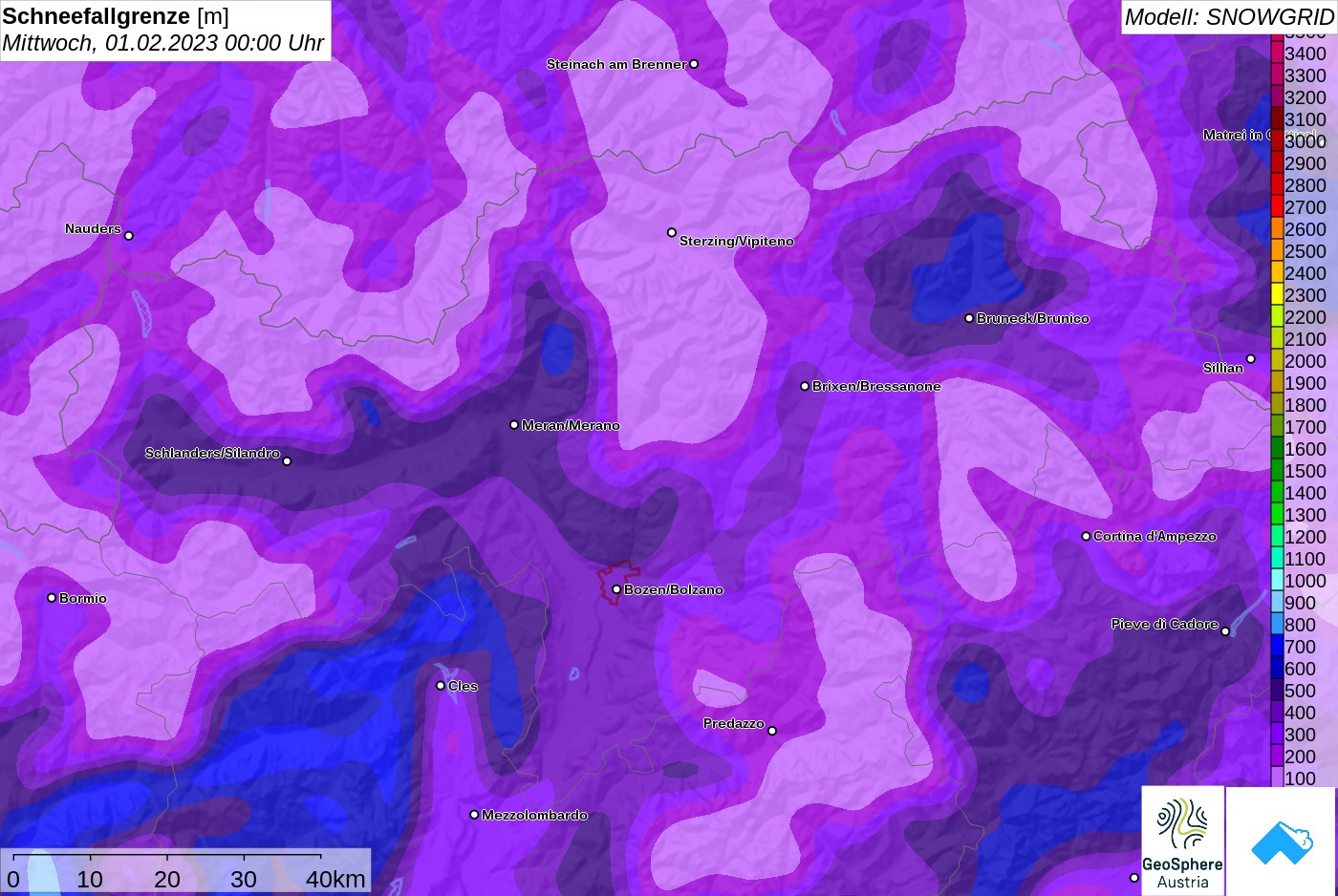The image size is (1338, 896).
Task: Select the 3300 m legend color swatch
Action: point(1277,75)
